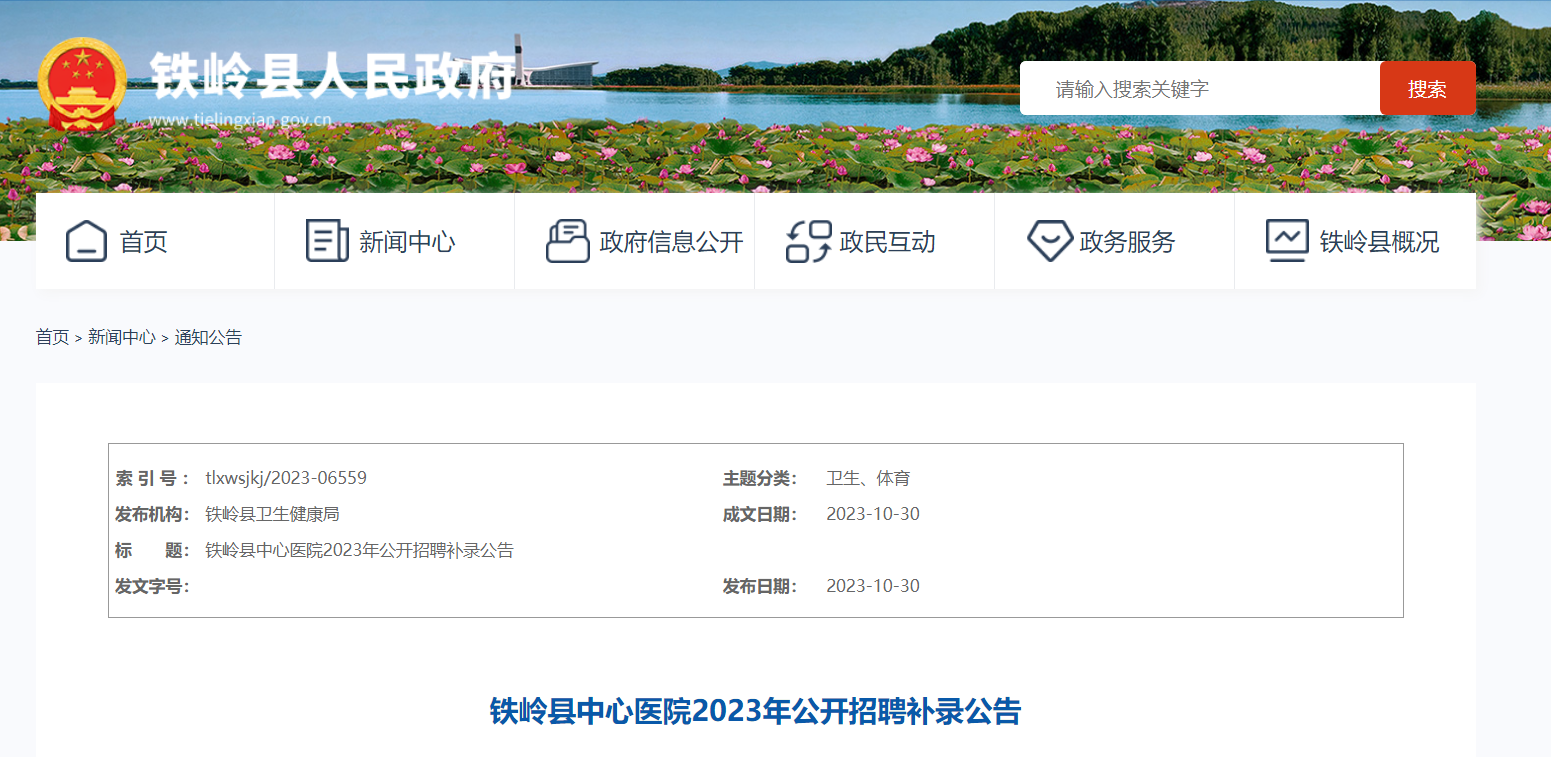
Task: Click the www.tielingxian.gov.cn address text
Action: [240, 121]
